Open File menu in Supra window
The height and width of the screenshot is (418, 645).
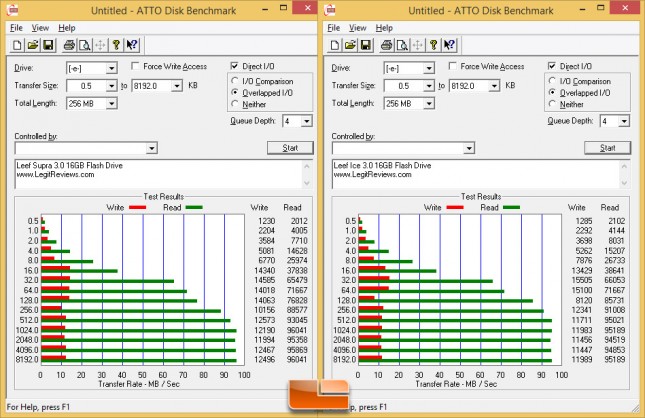click(16, 28)
